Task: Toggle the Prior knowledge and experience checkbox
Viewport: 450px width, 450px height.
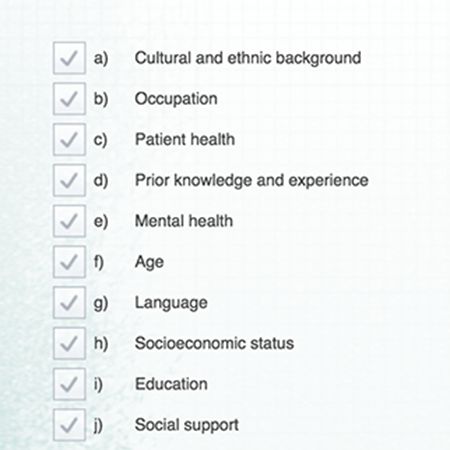Action: [x=69, y=180]
